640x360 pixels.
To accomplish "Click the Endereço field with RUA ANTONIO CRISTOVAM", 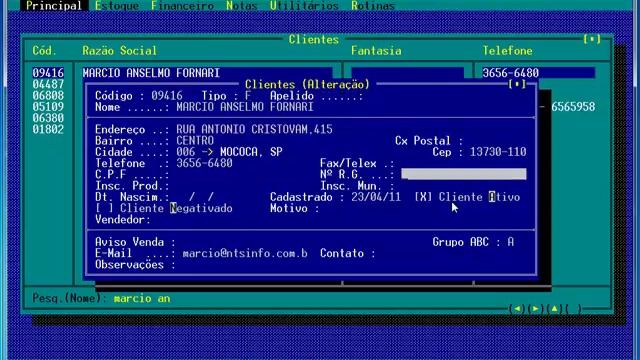I will point(254,129).
